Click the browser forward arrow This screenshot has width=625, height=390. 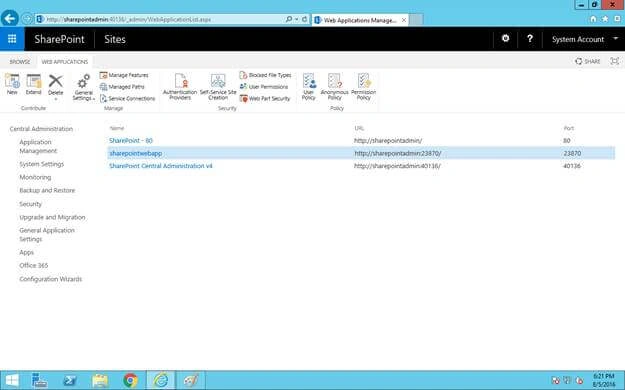pyautogui.click(x=27, y=19)
